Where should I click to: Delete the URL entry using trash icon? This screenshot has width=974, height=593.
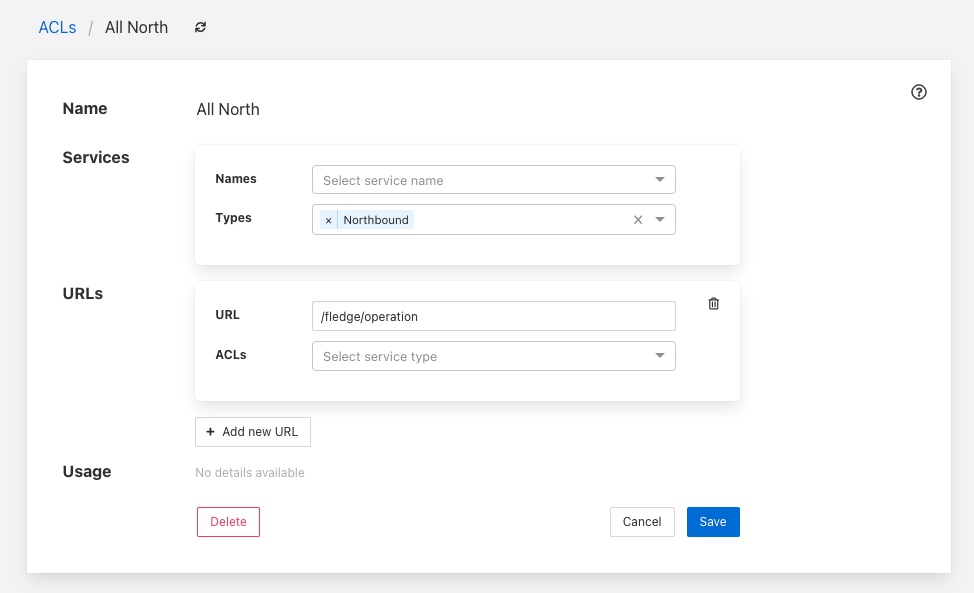(x=713, y=304)
